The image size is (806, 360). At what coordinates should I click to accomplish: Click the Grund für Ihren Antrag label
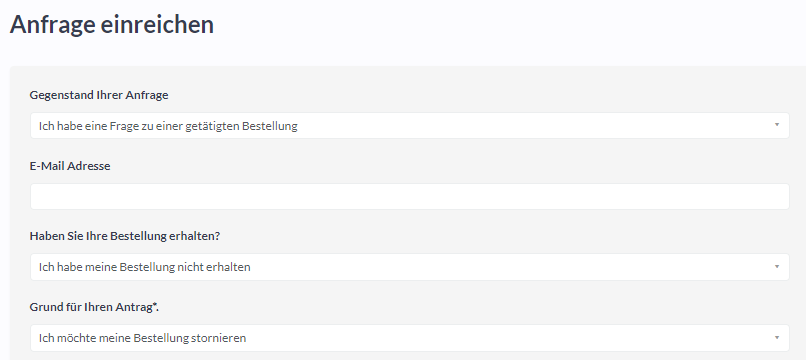[x=94, y=307]
